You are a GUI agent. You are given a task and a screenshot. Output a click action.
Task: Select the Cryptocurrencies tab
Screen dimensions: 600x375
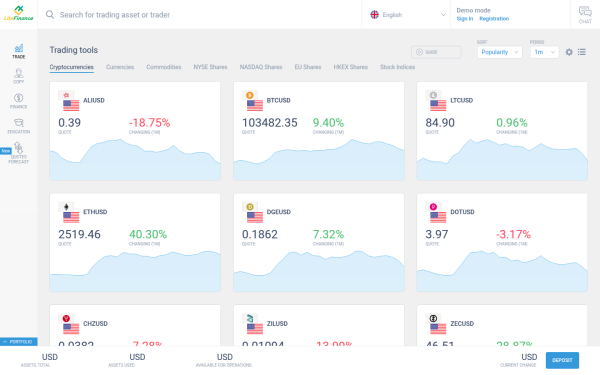[72, 67]
